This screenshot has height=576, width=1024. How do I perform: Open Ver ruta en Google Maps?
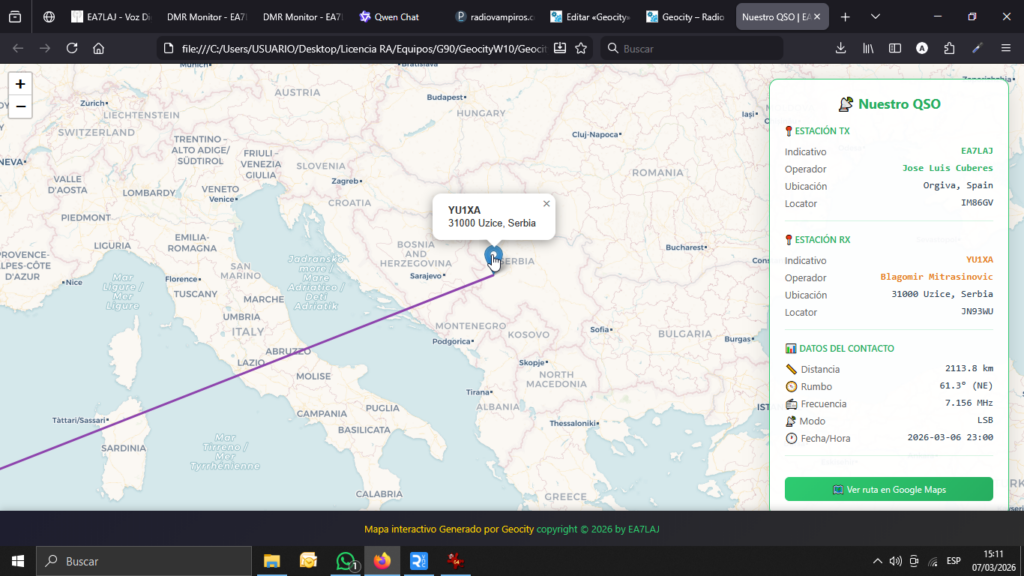pos(888,489)
